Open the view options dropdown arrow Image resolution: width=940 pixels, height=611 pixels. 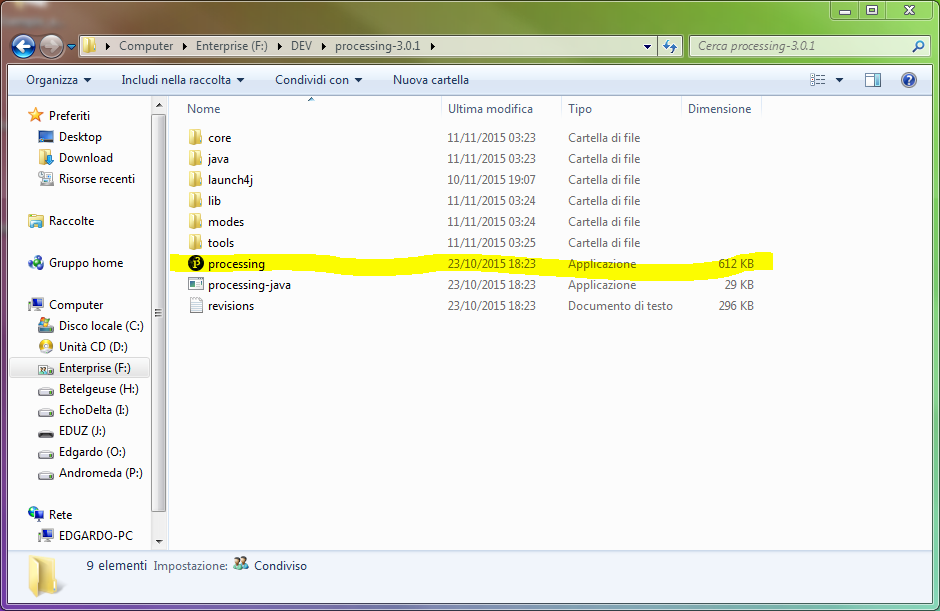839,80
